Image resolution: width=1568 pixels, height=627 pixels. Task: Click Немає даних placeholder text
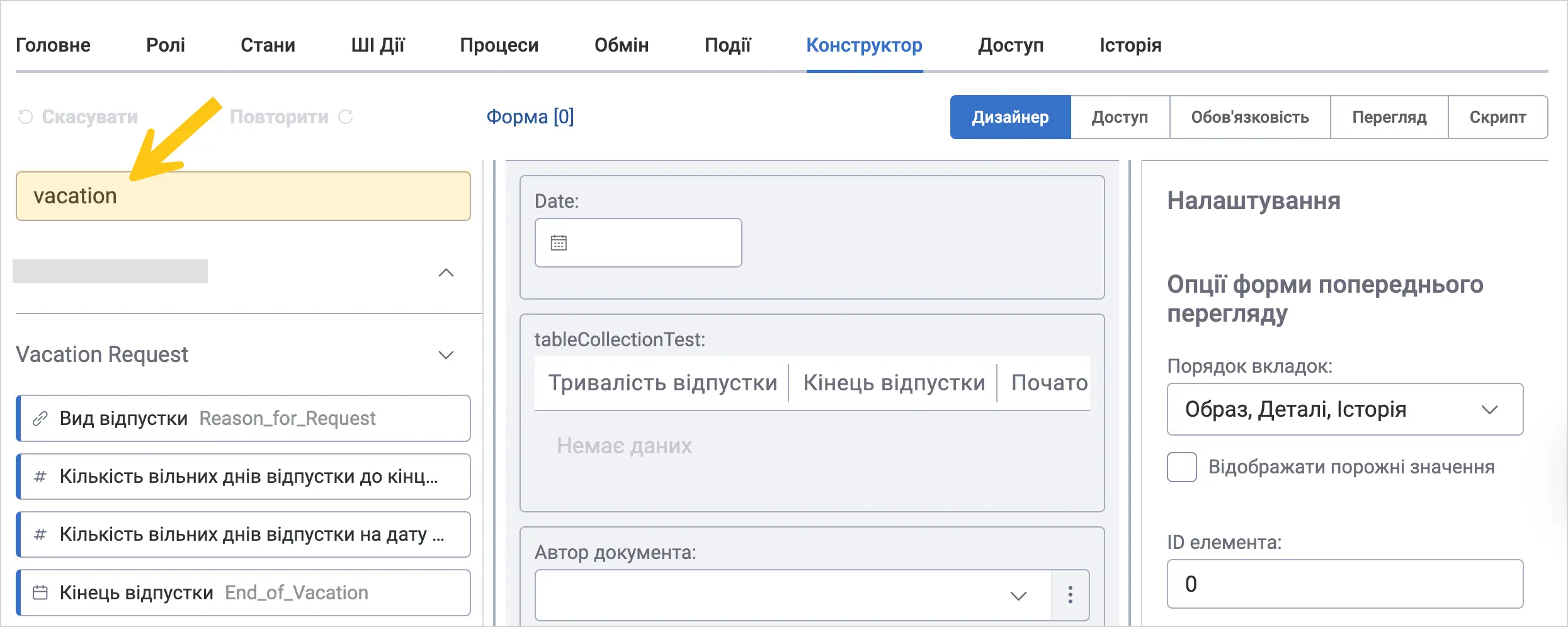click(x=624, y=446)
